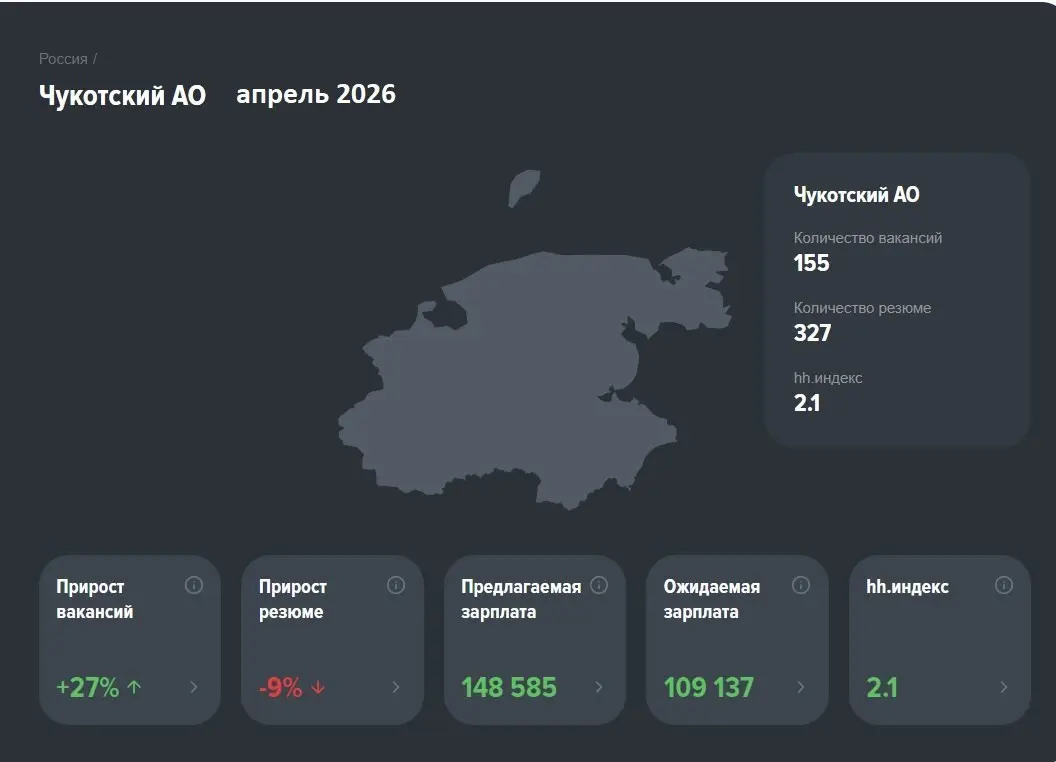This screenshot has height=762, width=1056.
Task: Click the white 2.1 hh.индекс value in side panel
Action: [807, 403]
